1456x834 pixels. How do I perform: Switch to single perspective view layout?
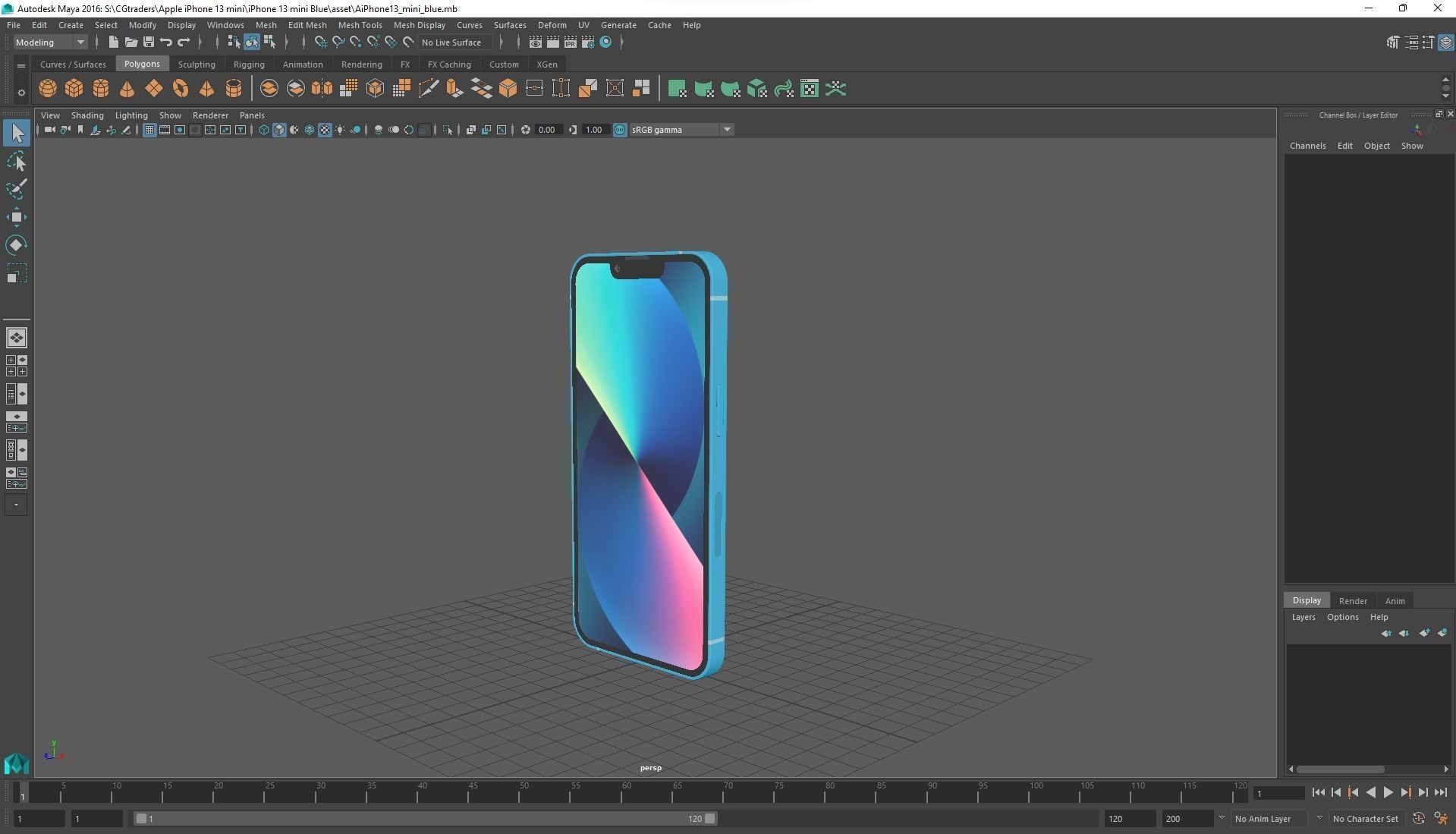(17, 338)
